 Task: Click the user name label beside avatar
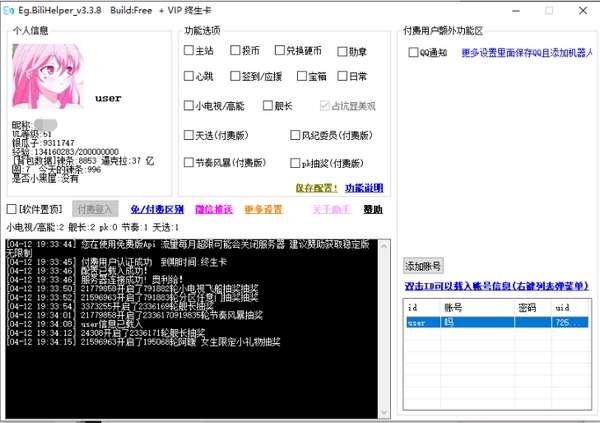tap(108, 98)
